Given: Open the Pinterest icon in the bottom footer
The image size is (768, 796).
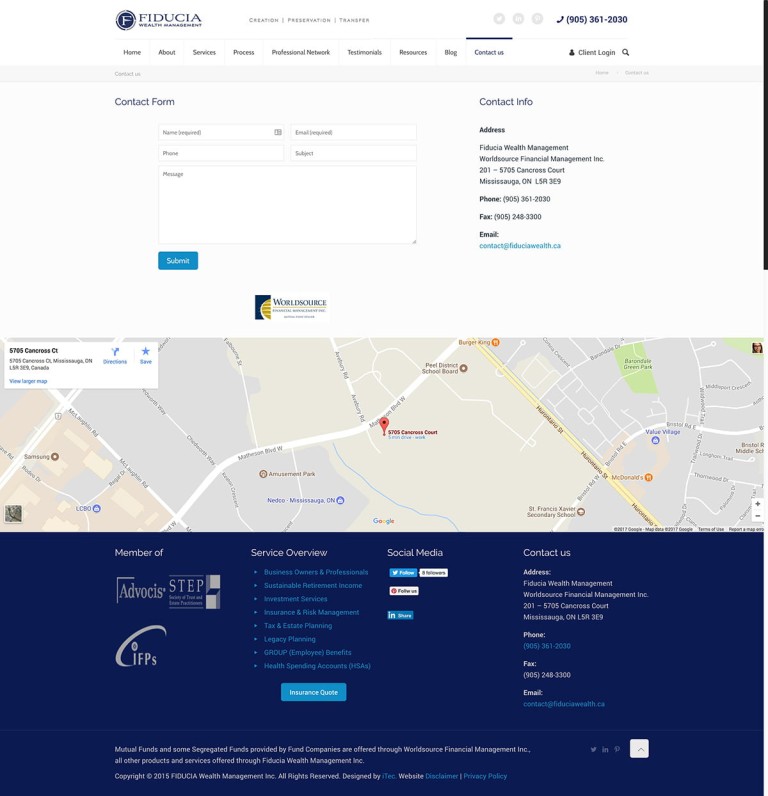Looking at the screenshot, I should pos(617,749).
